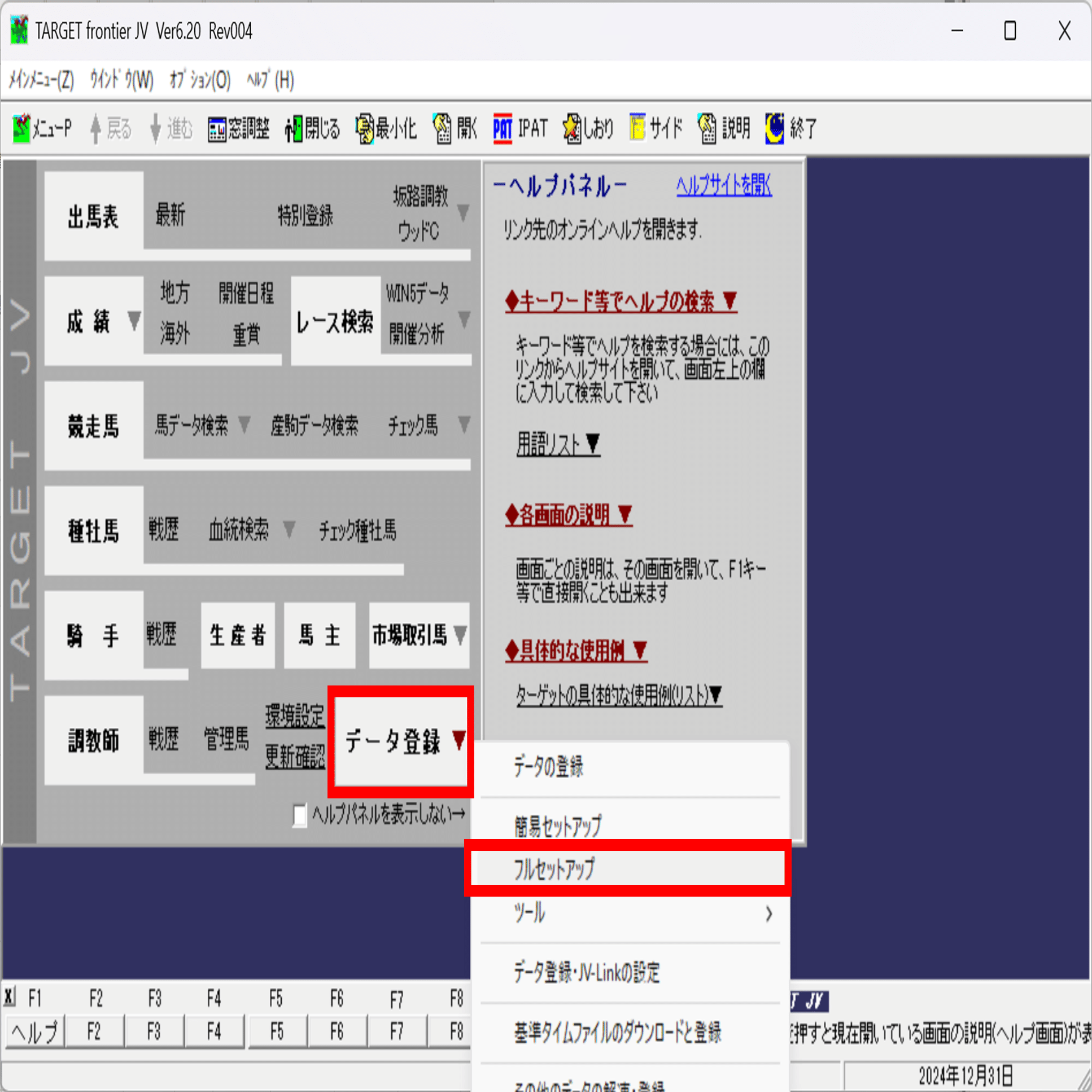Click the 地方 results entry
Viewport: 1092px width, 1092px height.
point(174,293)
